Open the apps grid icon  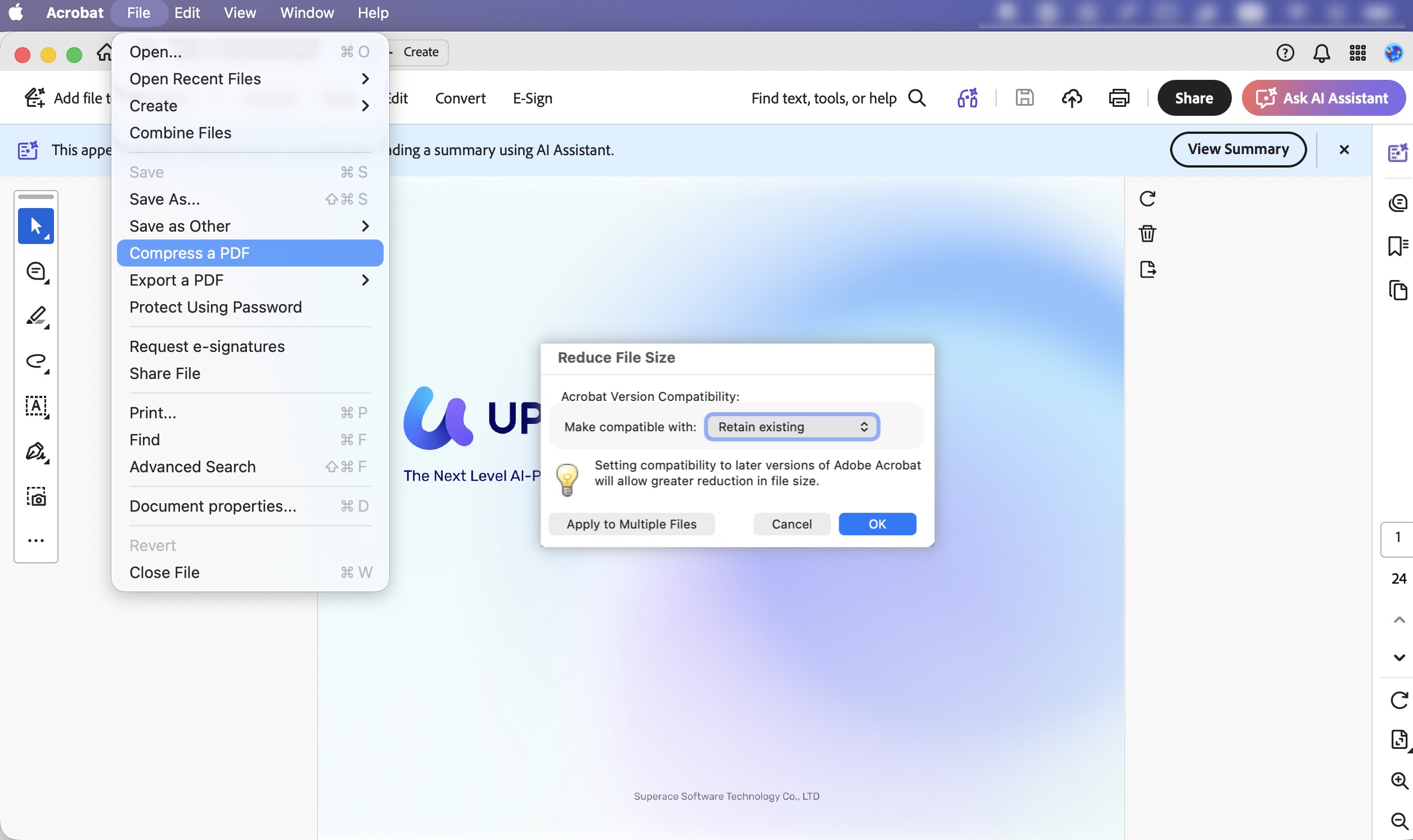1357,53
